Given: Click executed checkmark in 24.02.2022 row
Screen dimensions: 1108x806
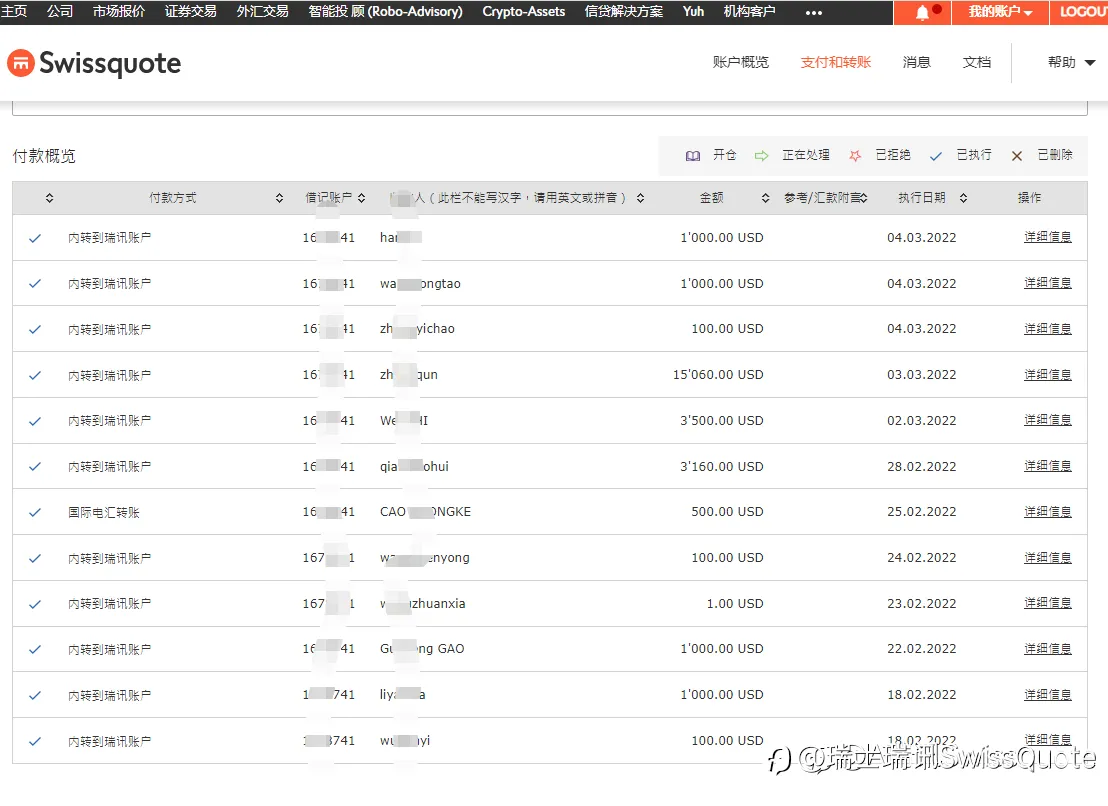Looking at the screenshot, I should (x=35, y=558).
